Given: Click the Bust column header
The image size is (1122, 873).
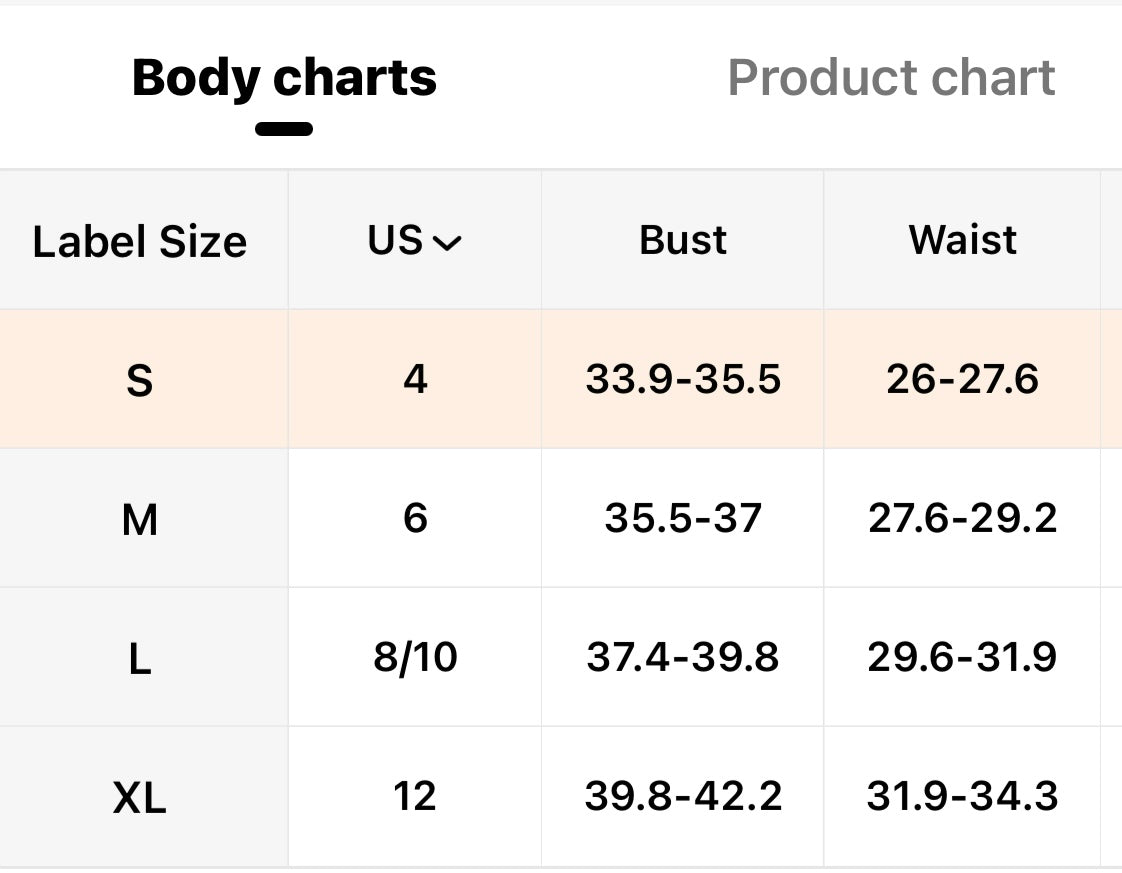Looking at the screenshot, I should [683, 241].
